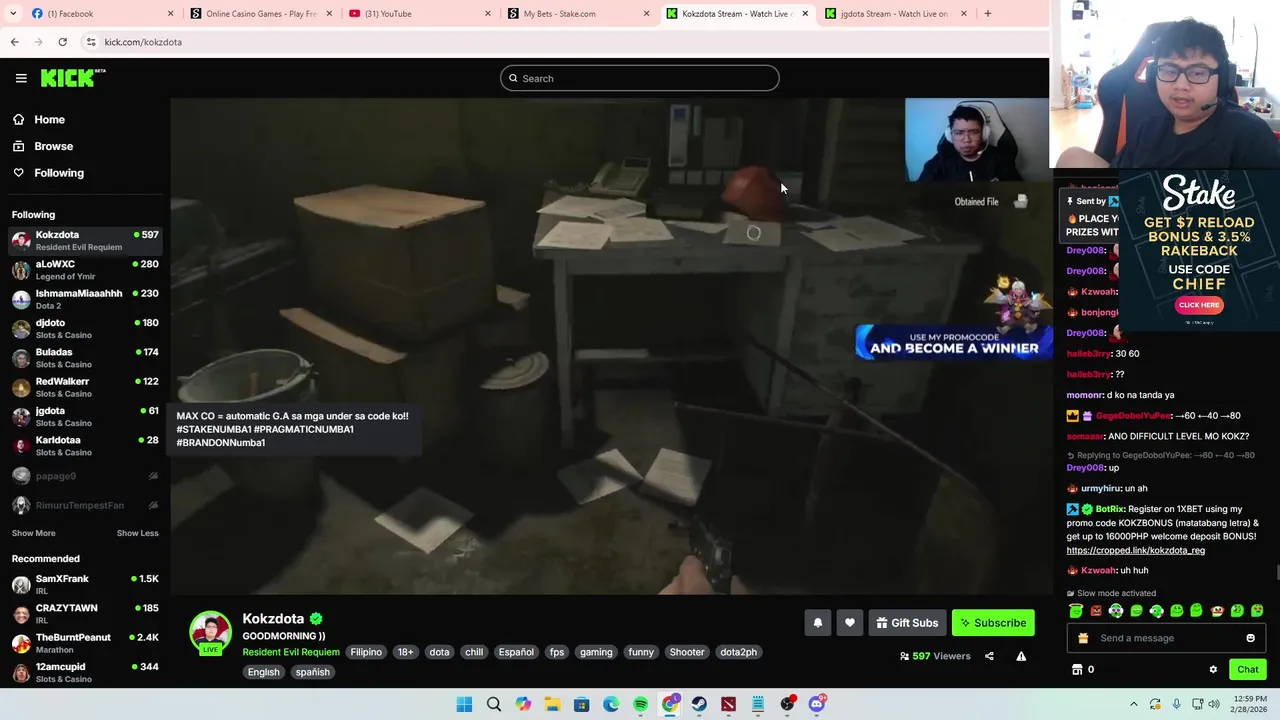Open the cropped.link/kokzdota_reg chat link
The image size is (1280, 720).
coord(1135,550)
